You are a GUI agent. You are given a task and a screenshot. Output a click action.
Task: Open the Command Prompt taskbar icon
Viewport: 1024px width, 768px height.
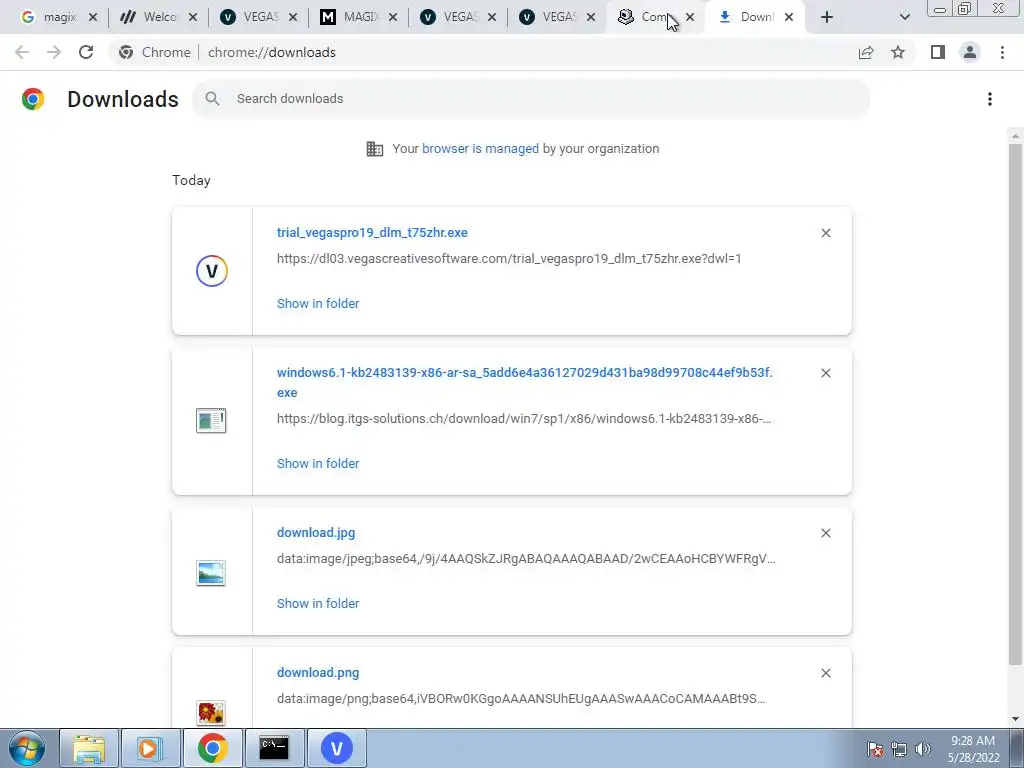[x=274, y=748]
